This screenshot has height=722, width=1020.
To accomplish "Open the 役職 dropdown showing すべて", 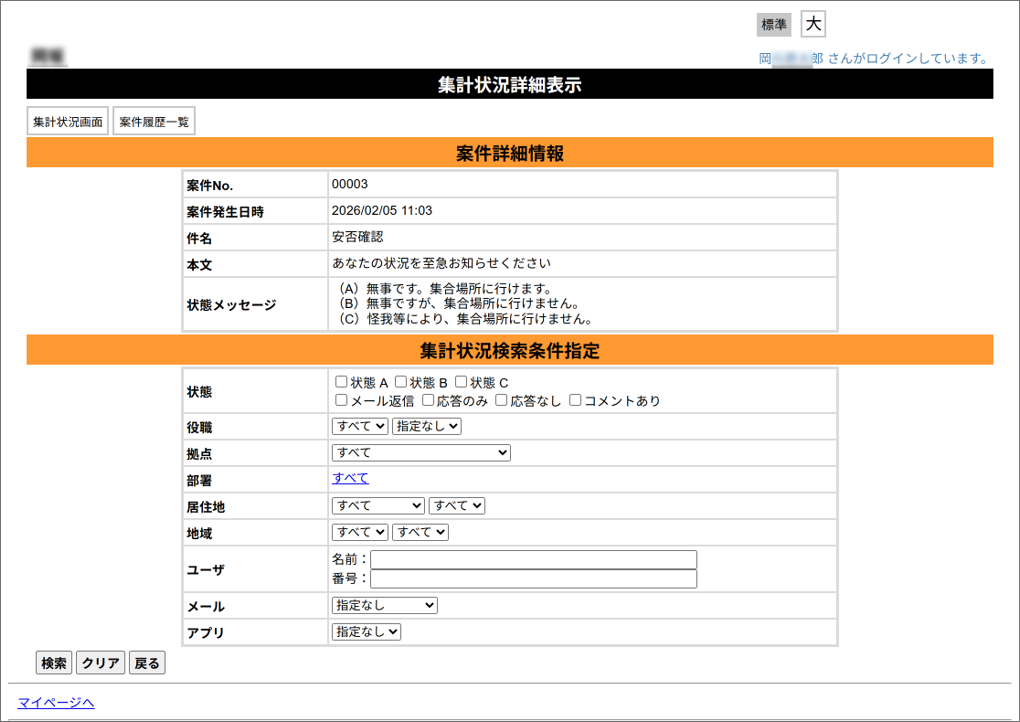I will coord(359,425).
